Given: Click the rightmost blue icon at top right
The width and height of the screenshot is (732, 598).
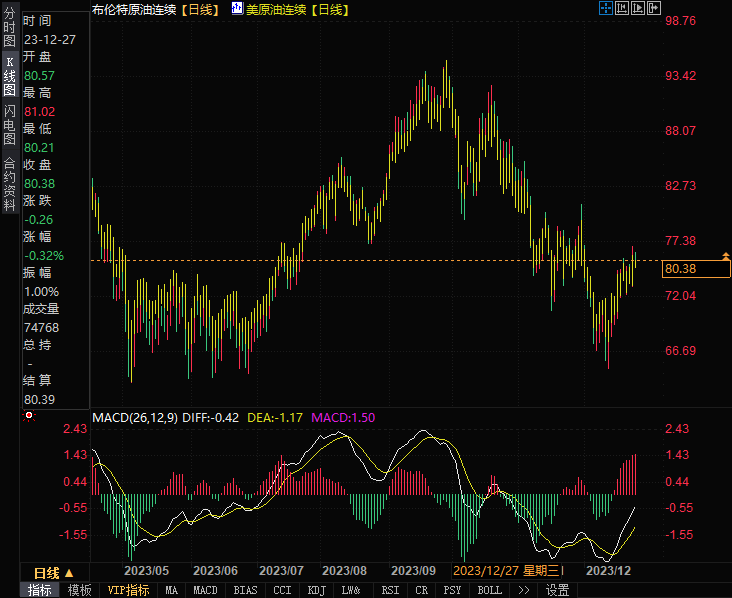Looking at the screenshot, I should (655, 9).
